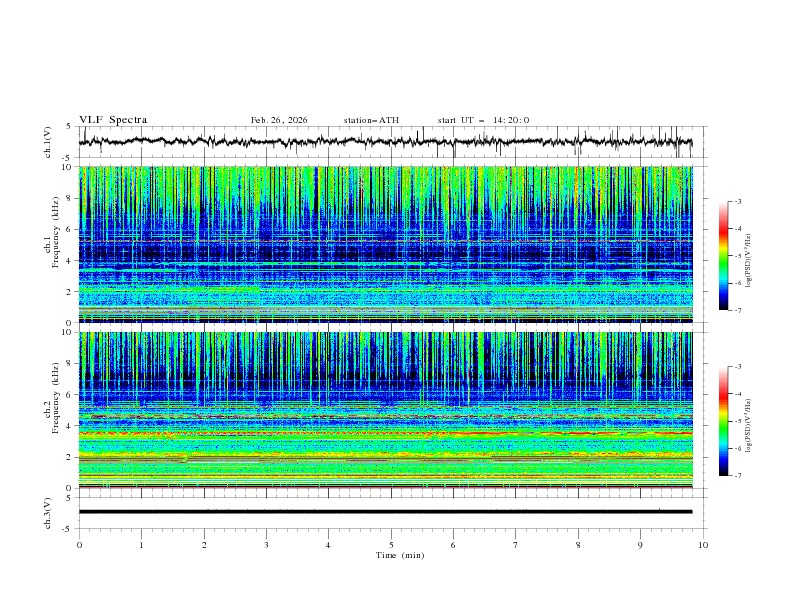Click the ch.2 spectrogram color scale bar

click(723, 421)
